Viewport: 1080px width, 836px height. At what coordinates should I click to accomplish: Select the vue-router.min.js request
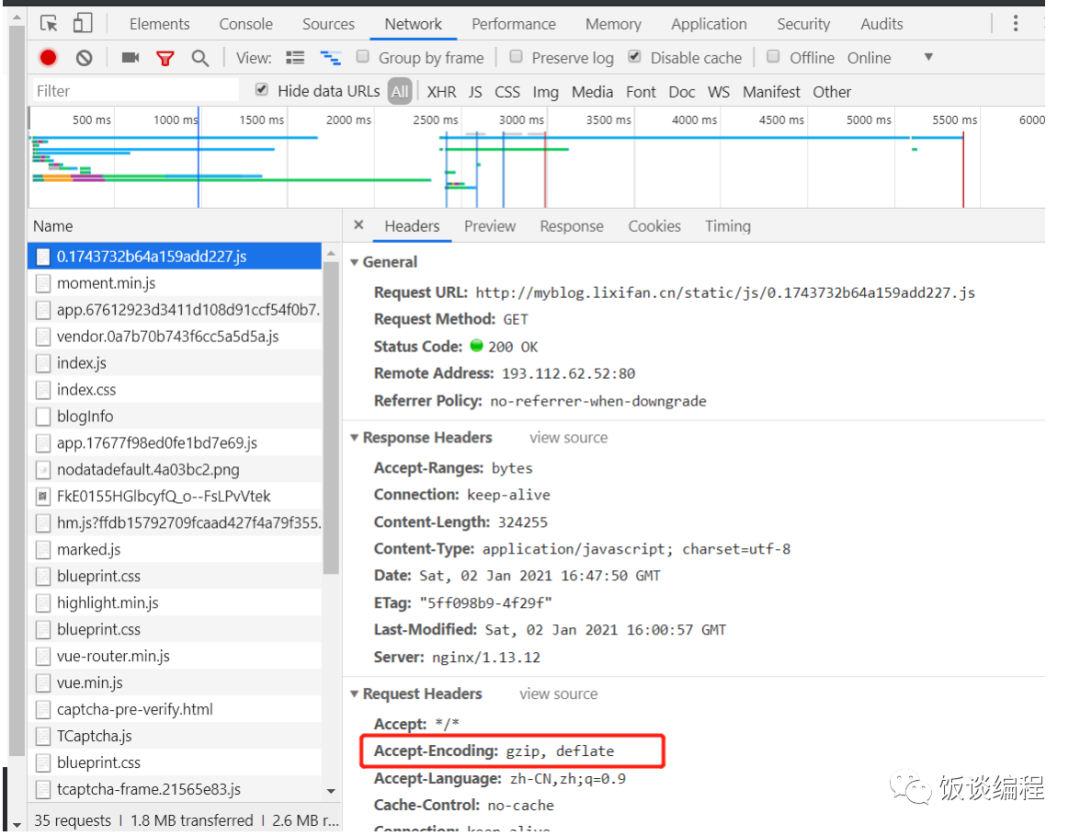coord(176,656)
